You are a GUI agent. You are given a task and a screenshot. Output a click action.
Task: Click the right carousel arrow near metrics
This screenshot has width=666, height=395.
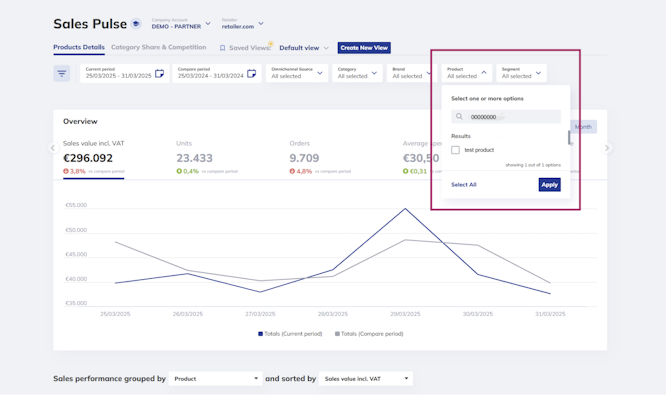(607, 148)
